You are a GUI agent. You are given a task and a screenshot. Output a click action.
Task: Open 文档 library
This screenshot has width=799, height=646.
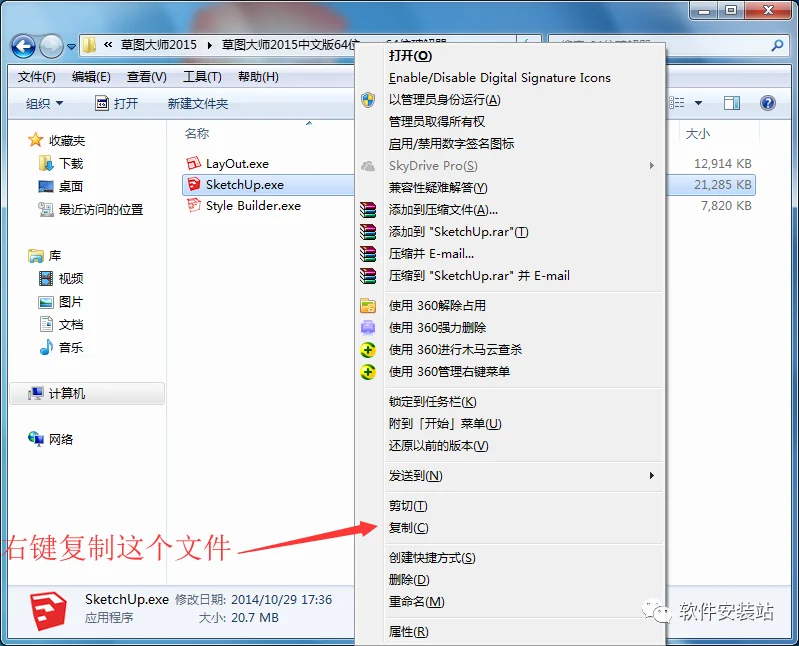pyautogui.click(x=61, y=325)
